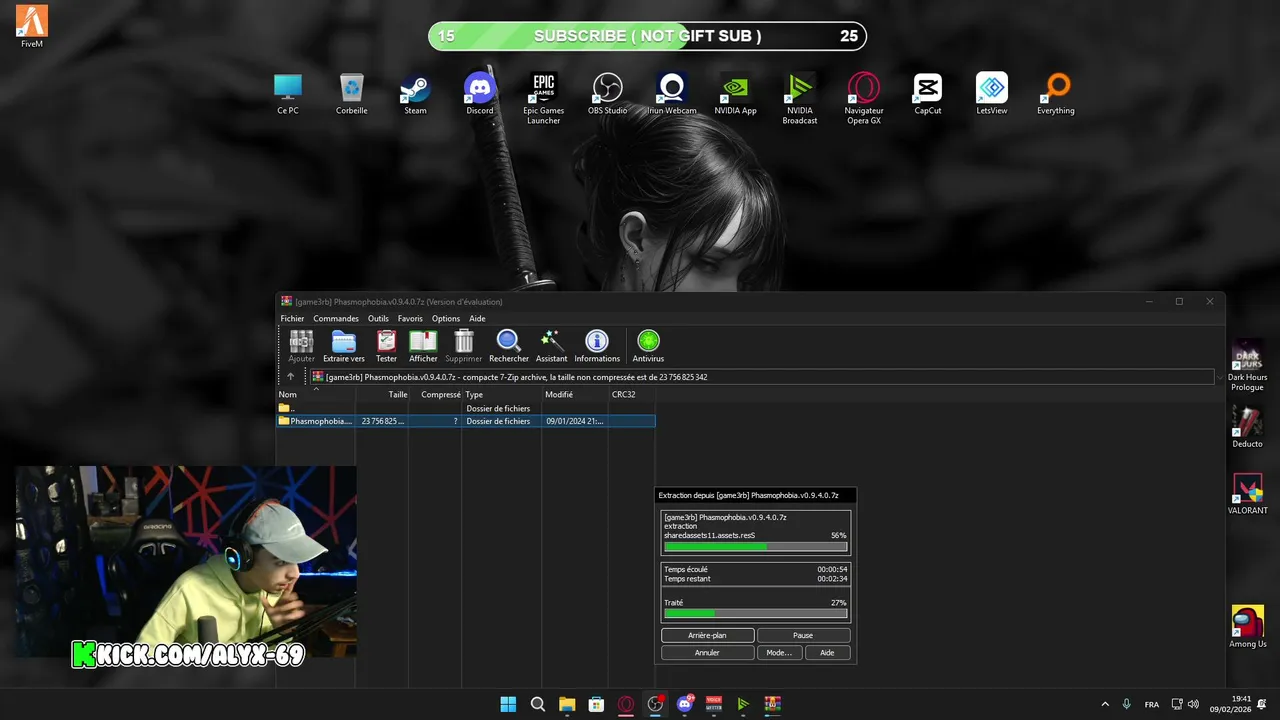Image resolution: width=1280 pixels, height=720 pixels.
Task: Select the OBS Studio desktop icon
Action: point(608,94)
